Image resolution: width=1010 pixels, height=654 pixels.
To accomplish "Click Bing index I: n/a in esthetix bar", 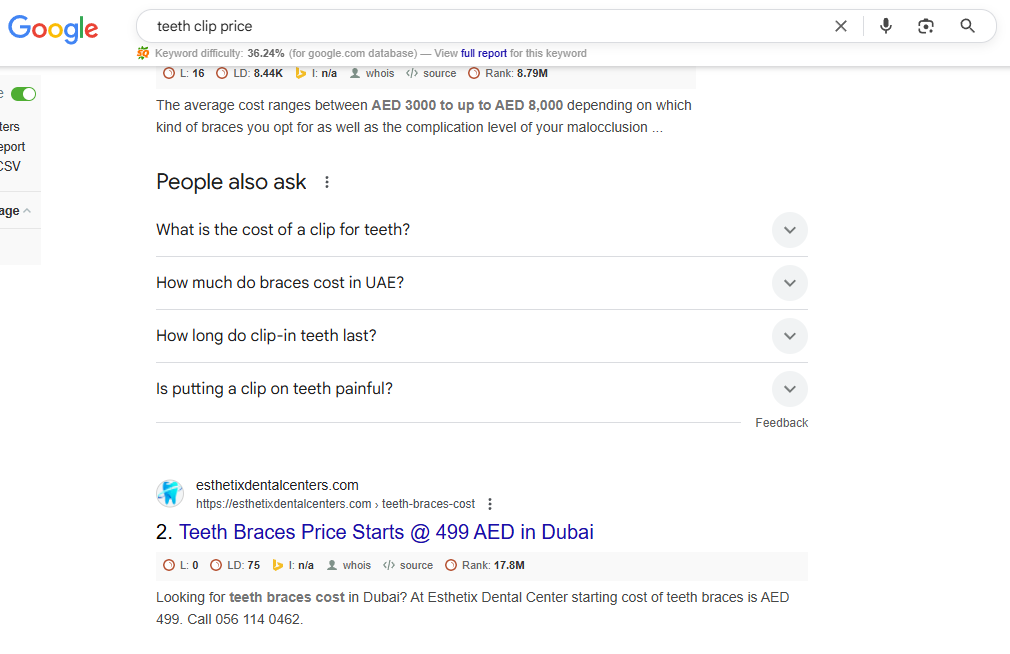I will 292,565.
